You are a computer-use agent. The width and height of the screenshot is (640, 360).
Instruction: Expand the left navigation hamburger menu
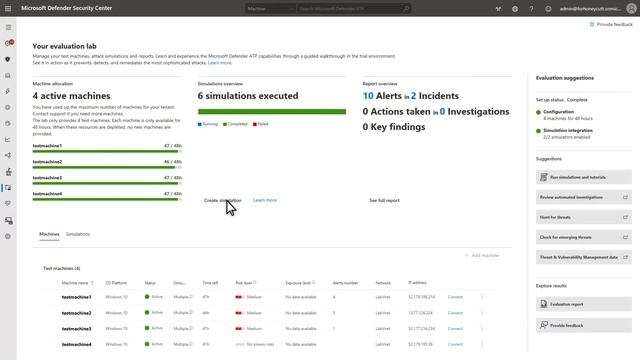point(9,27)
